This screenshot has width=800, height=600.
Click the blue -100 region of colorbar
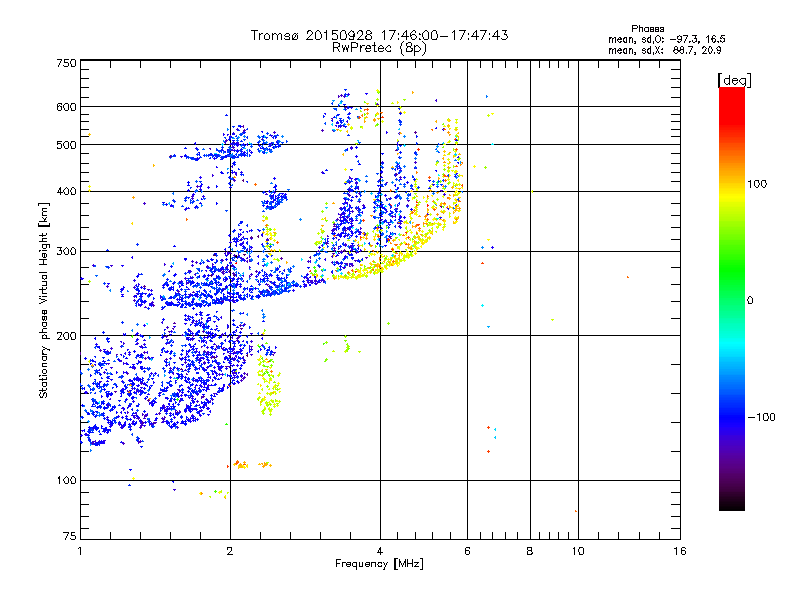point(732,417)
